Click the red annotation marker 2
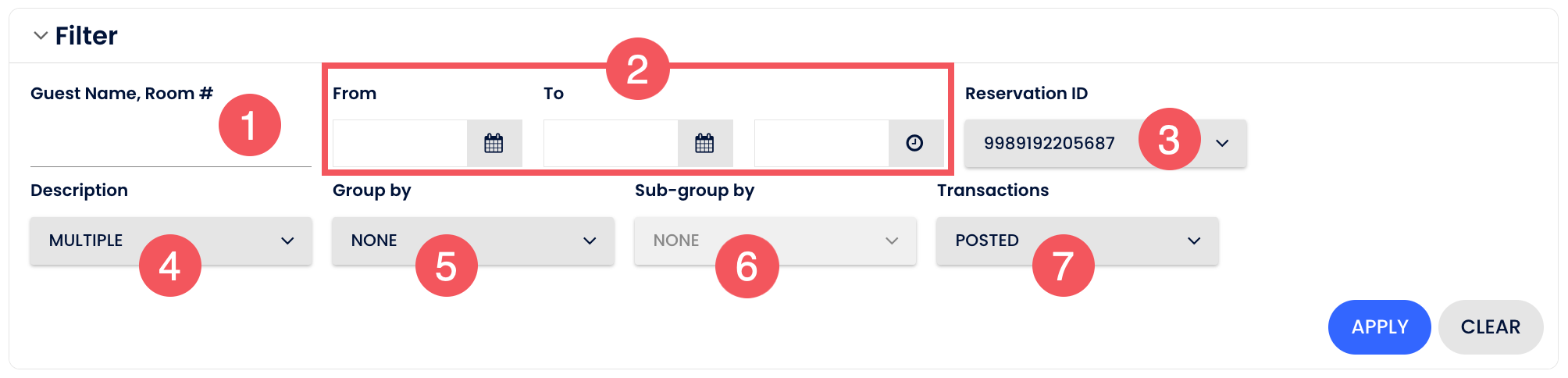1568x378 pixels. (638, 69)
